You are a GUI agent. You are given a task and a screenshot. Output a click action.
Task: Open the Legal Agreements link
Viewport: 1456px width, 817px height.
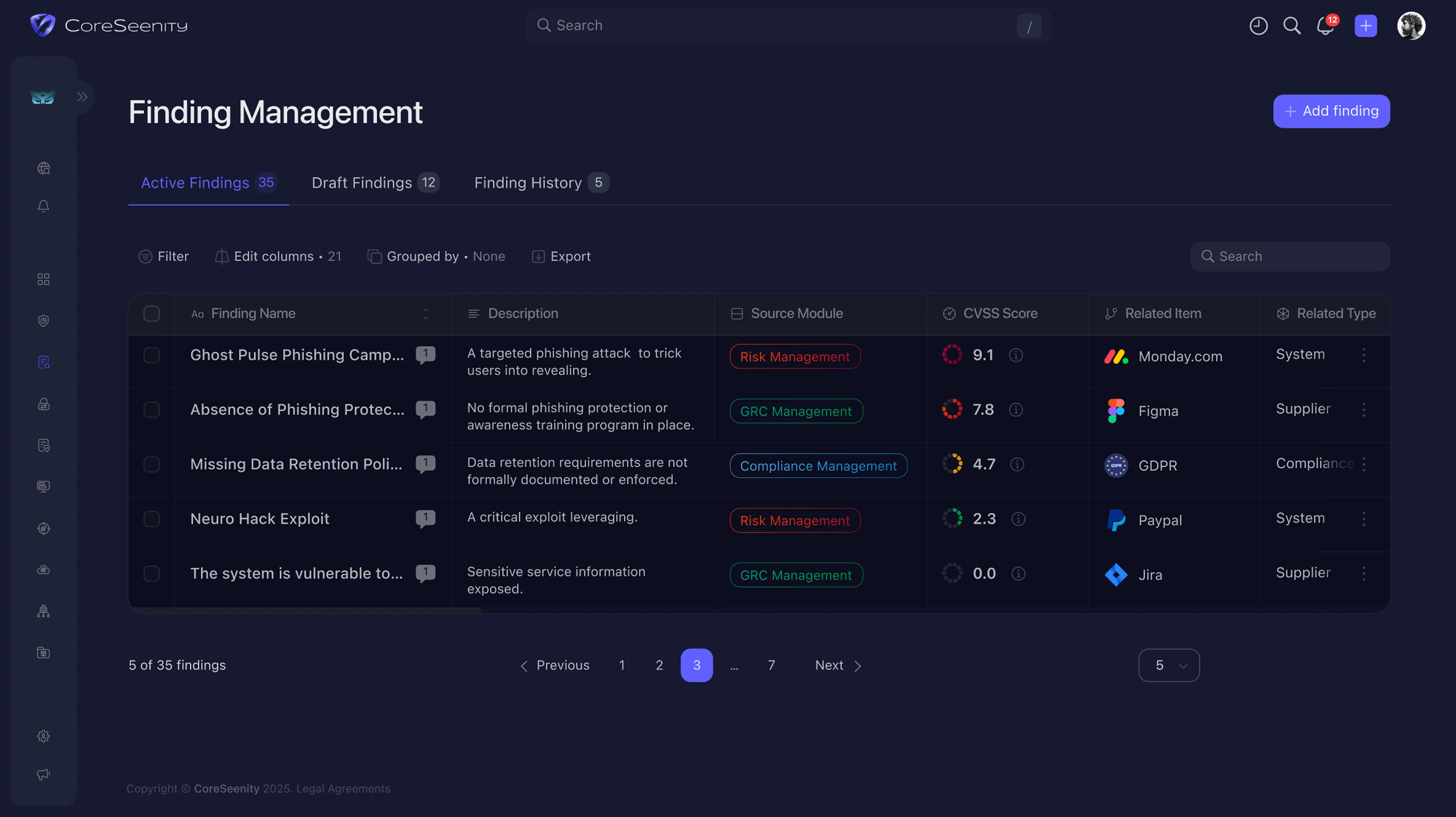[x=343, y=789]
